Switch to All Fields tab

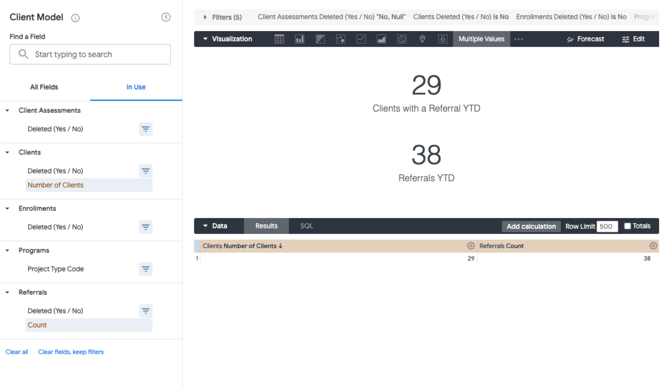(44, 87)
